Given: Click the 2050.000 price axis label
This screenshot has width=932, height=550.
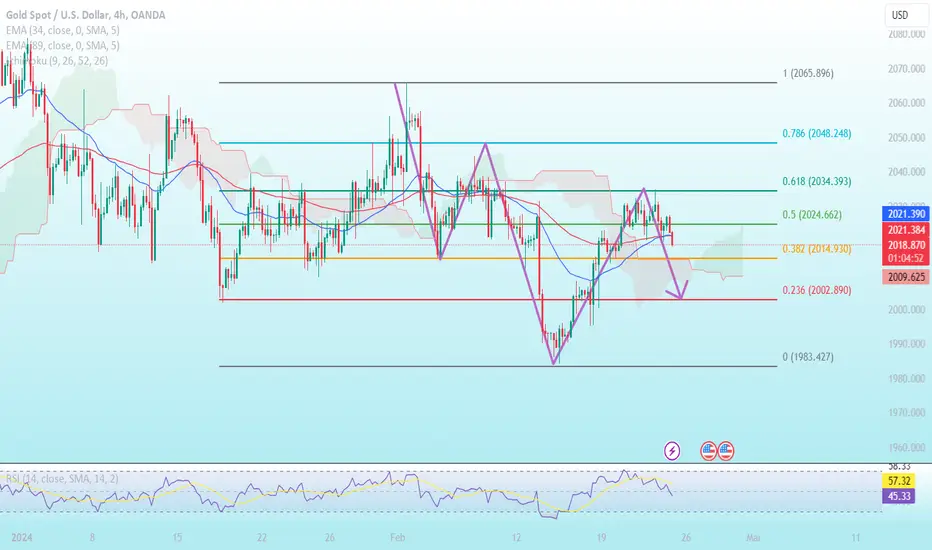Looking at the screenshot, I should (906, 137).
